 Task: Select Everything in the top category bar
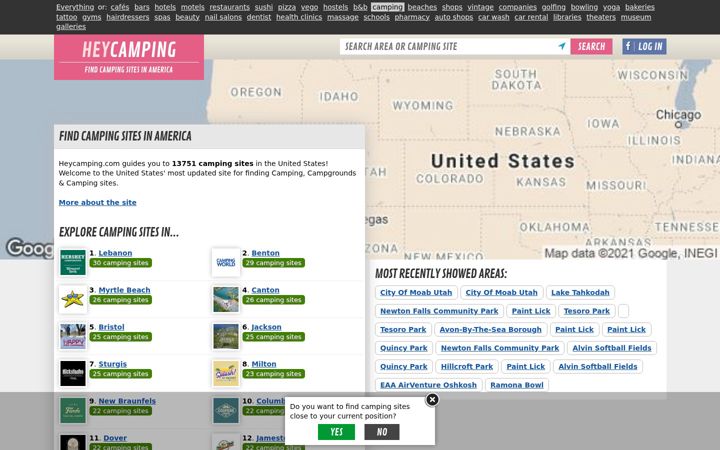(x=75, y=7)
